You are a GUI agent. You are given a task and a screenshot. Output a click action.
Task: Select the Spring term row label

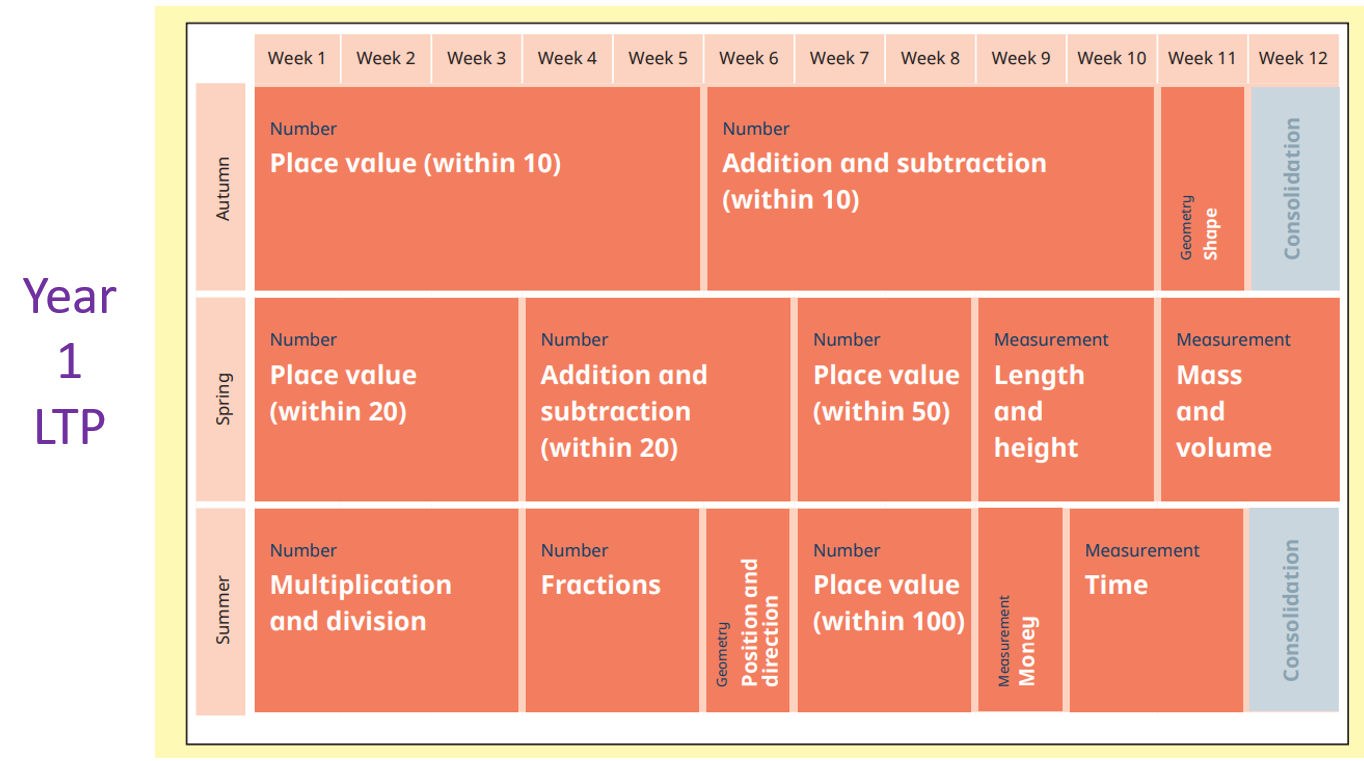pyautogui.click(x=221, y=398)
